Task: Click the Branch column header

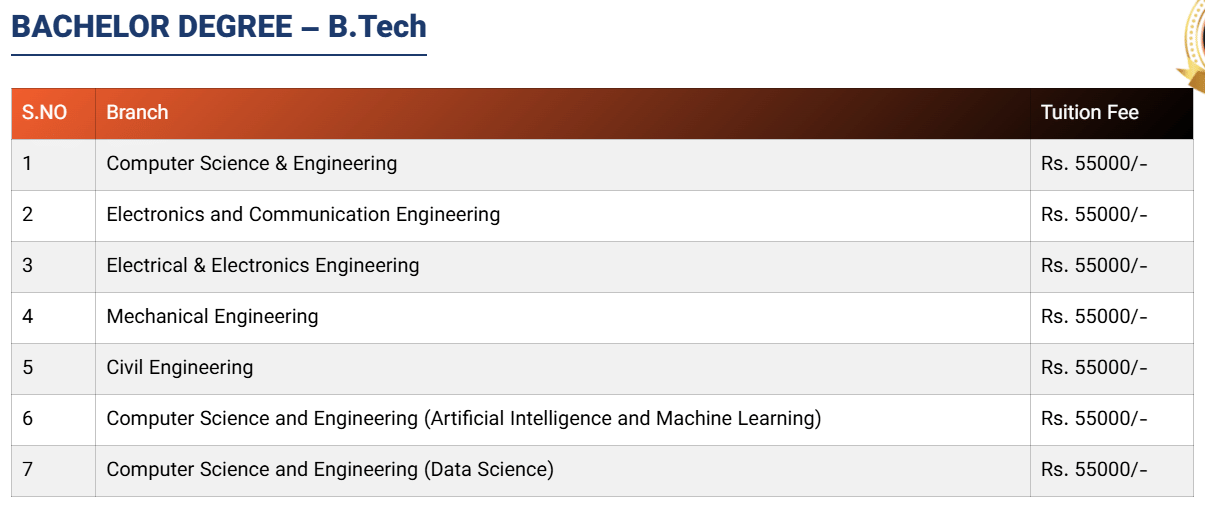Action: click(138, 113)
